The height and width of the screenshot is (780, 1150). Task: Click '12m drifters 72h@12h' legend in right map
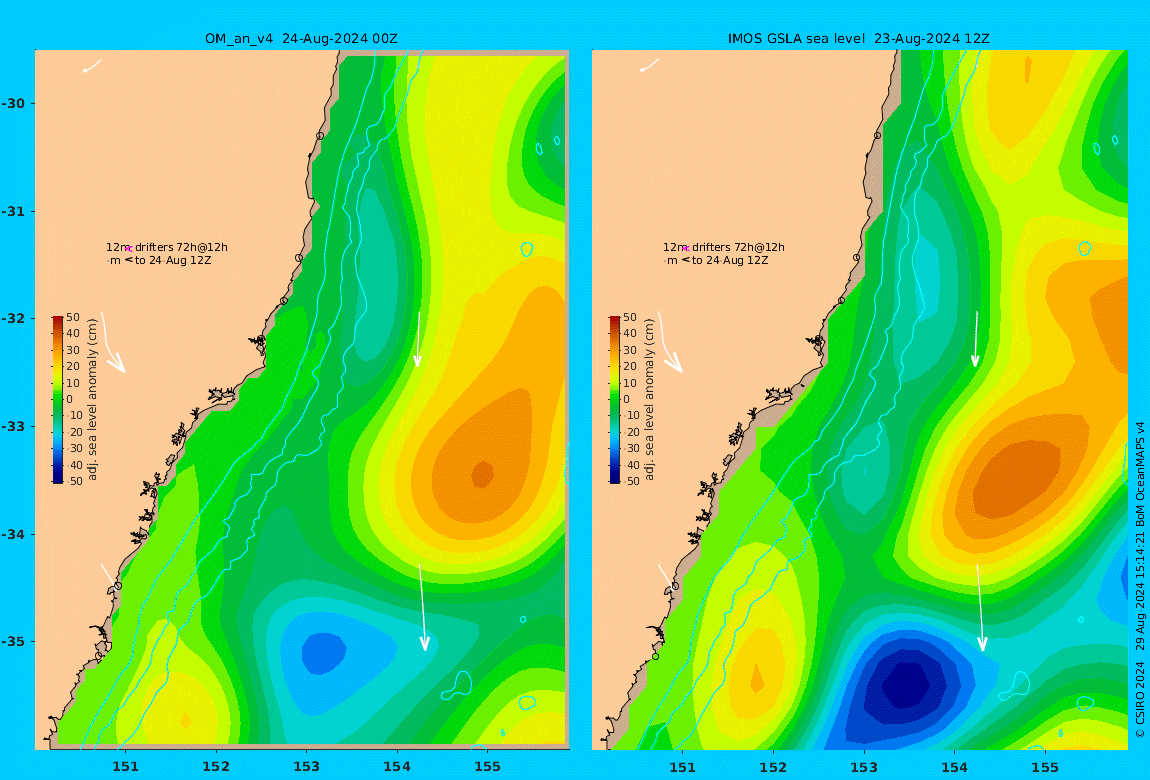(724, 247)
